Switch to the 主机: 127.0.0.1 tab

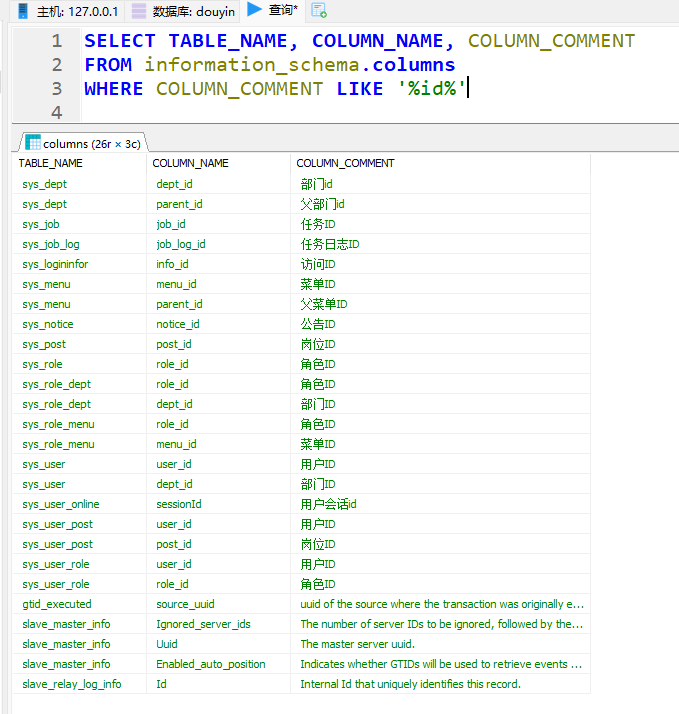coord(68,11)
